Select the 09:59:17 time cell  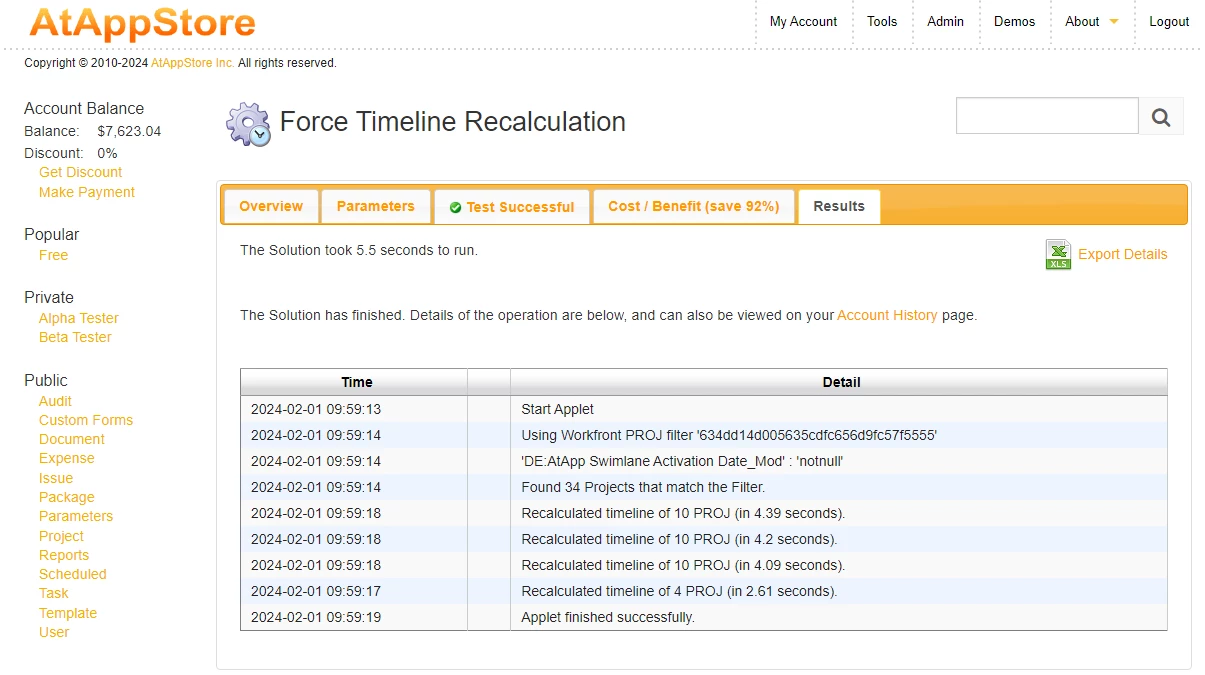coord(354,591)
